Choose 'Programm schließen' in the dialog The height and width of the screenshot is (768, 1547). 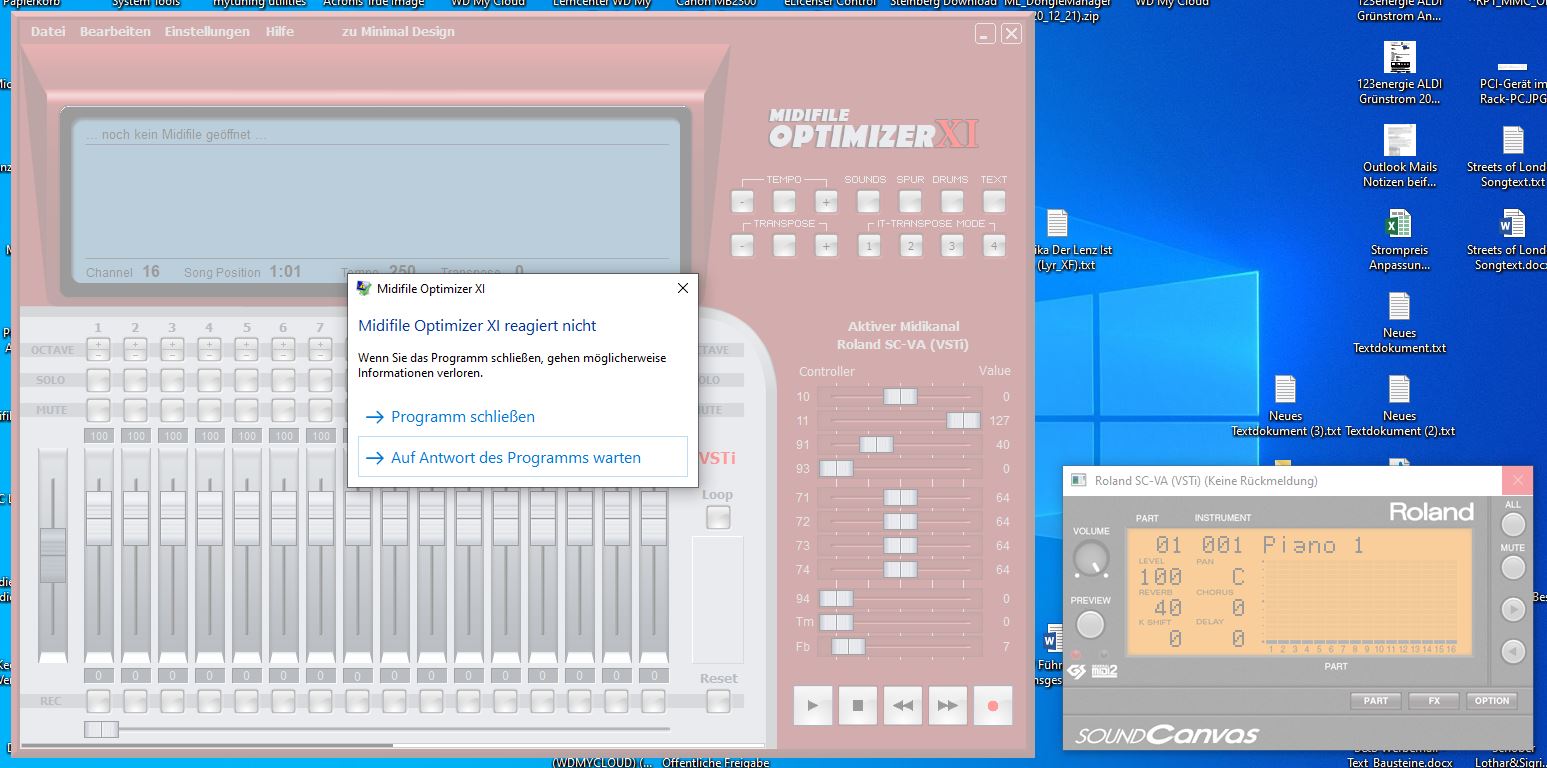462,417
